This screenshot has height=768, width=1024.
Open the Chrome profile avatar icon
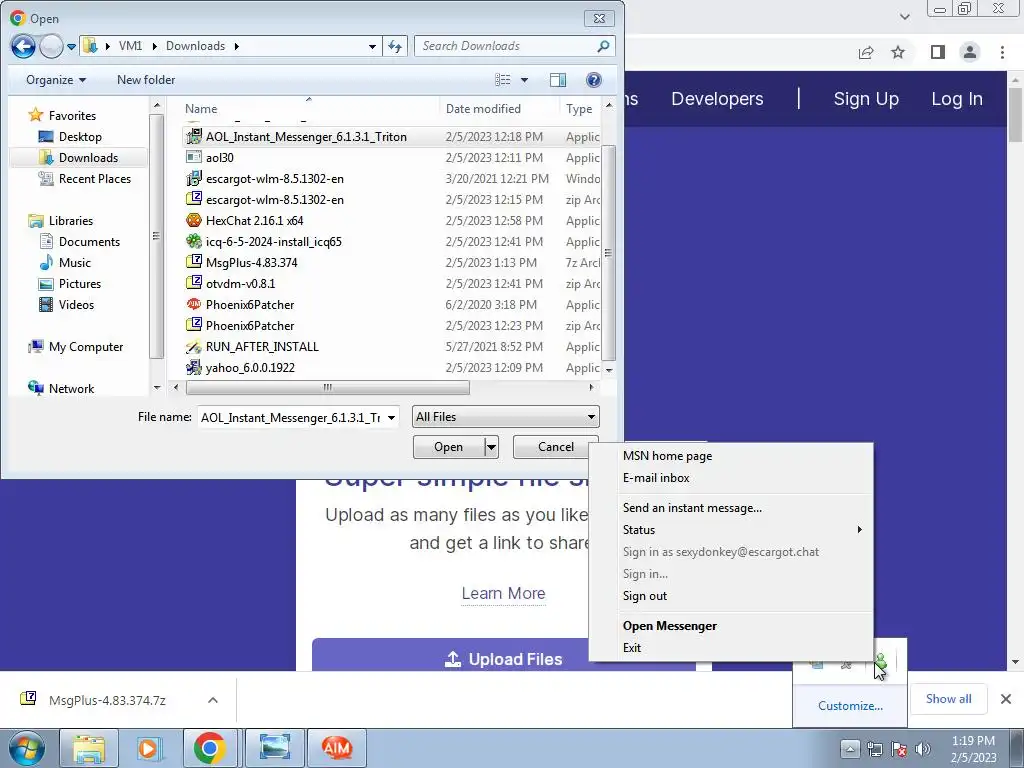pyautogui.click(x=970, y=52)
